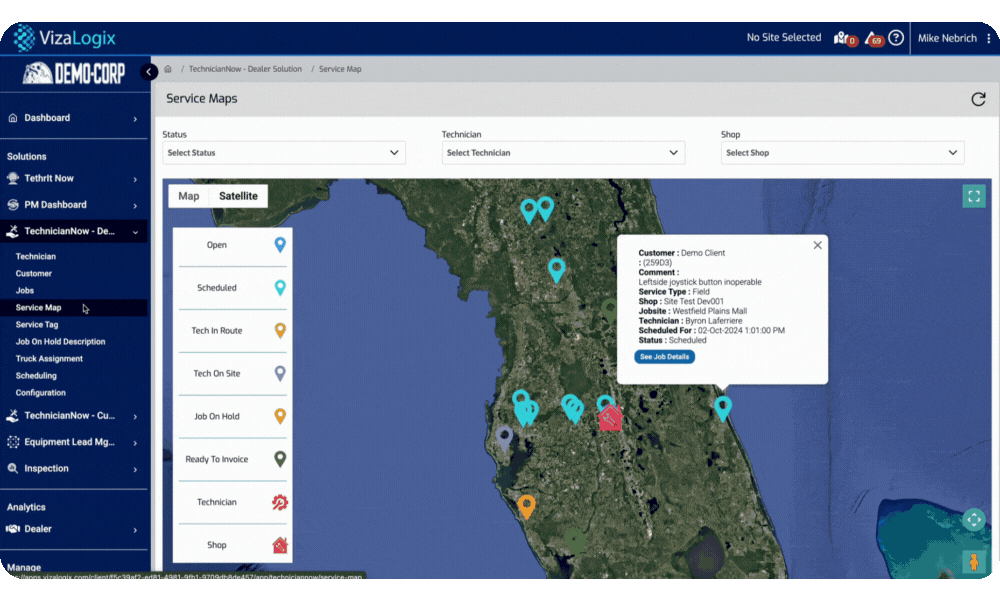Viewport: 1000px width, 600px height.
Task: Click the No Site Selected text
Action: 784,38
